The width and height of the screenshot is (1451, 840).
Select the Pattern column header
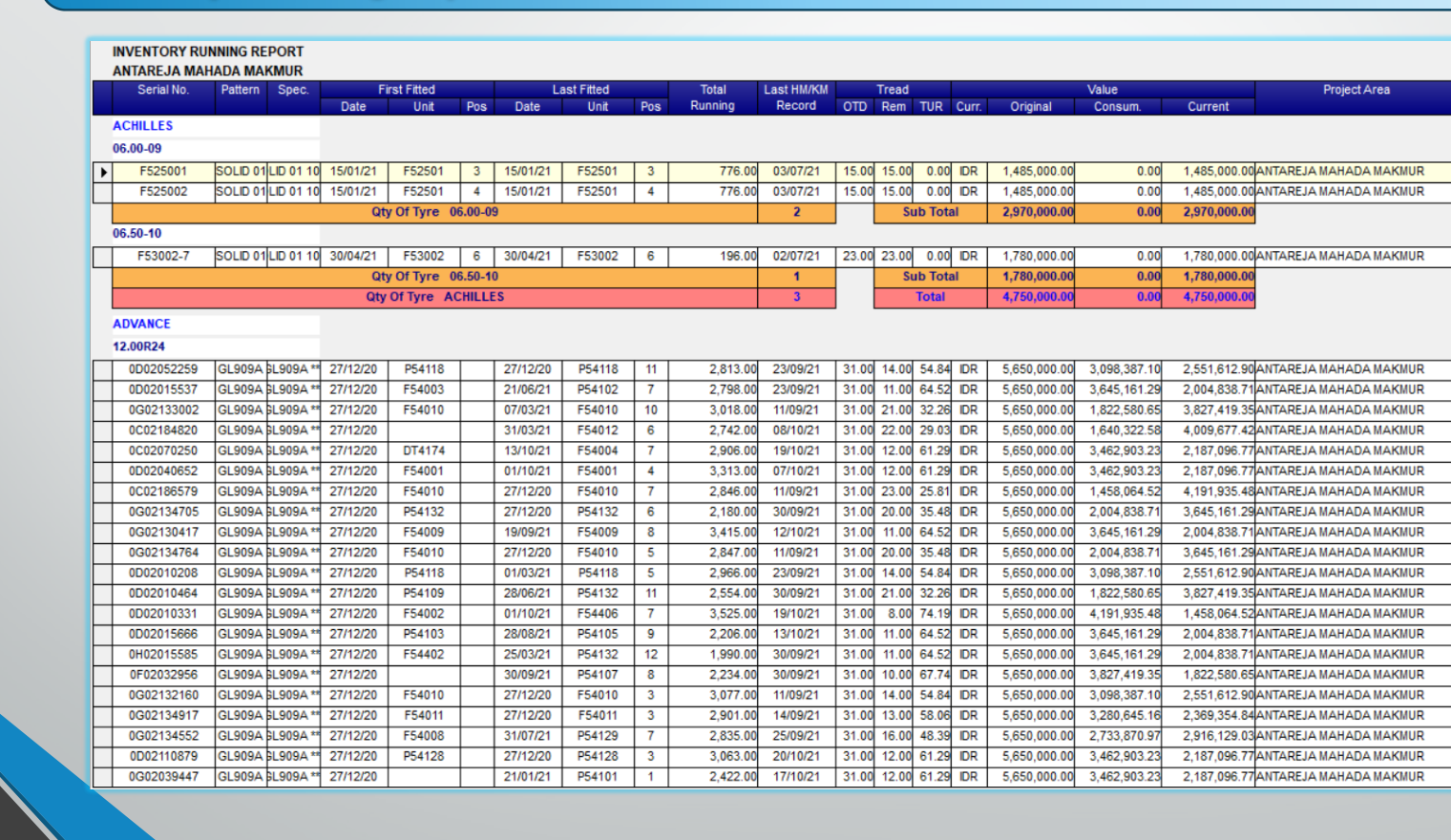[241, 90]
